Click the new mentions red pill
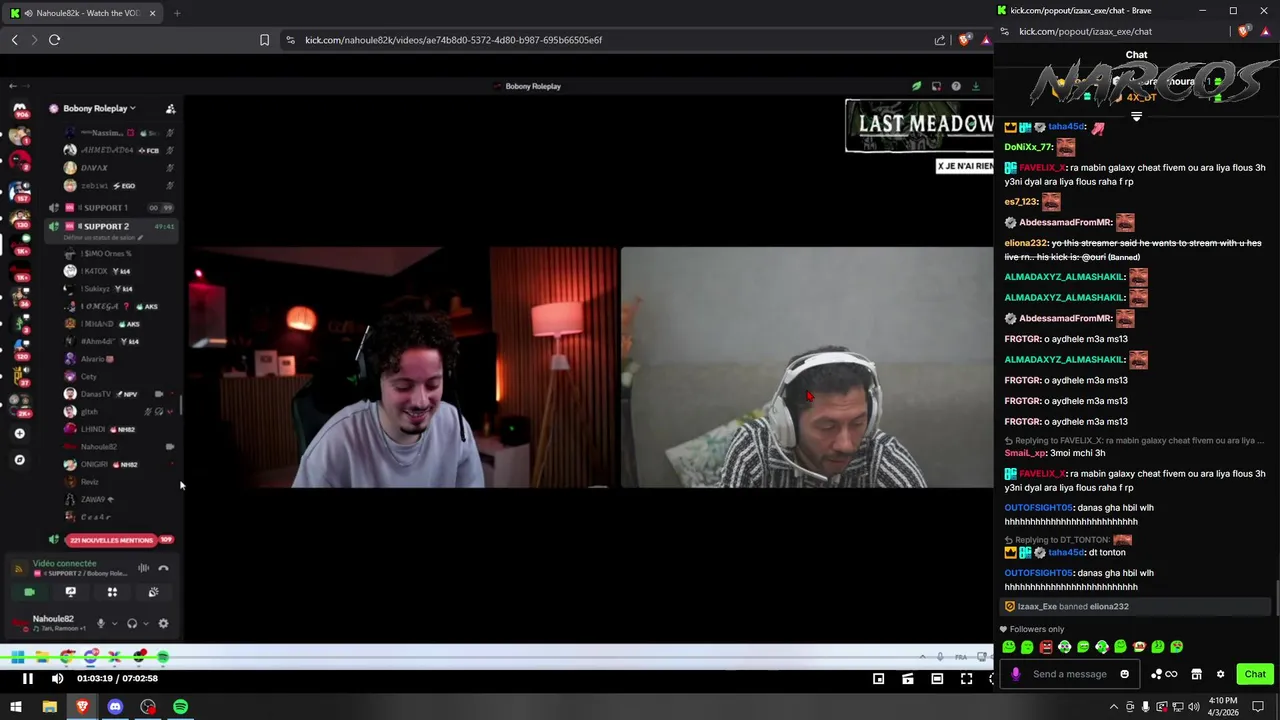Image resolution: width=1280 pixels, height=720 pixels. pos(111,540)
